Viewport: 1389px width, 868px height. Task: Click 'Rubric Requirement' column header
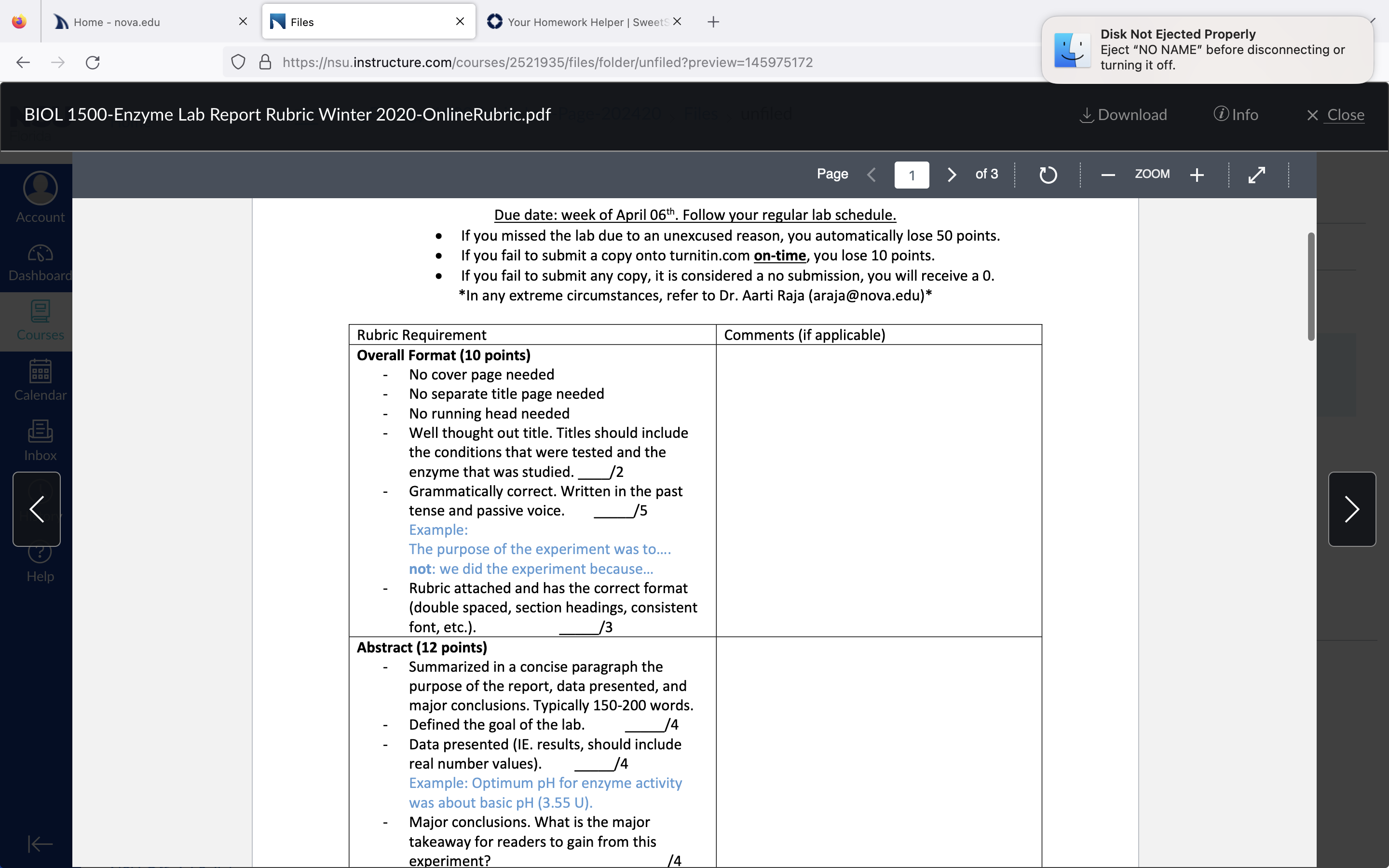[422, 335]
